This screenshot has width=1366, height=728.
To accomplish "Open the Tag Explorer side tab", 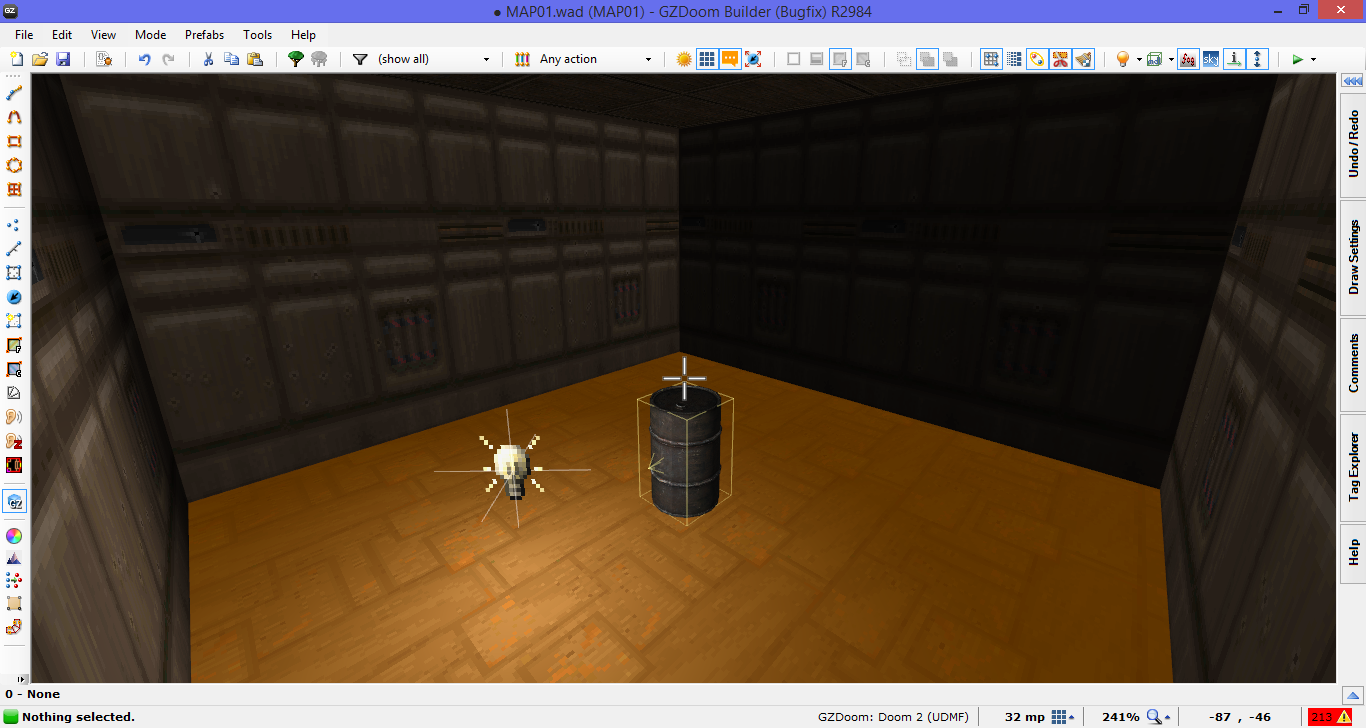I will tap(1353, 467).
